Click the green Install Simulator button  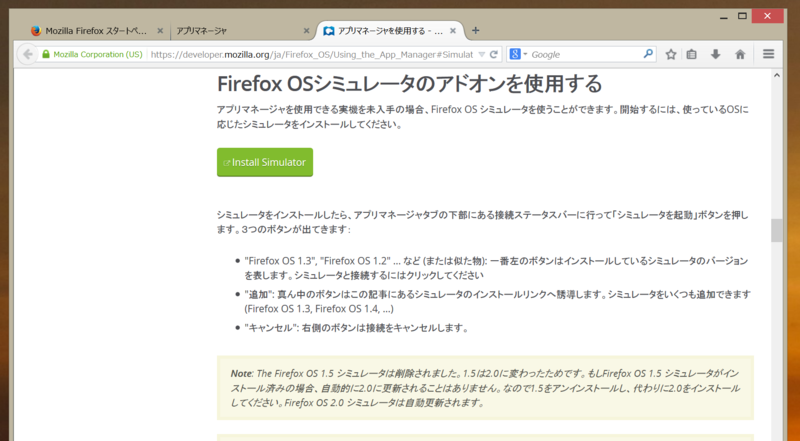point(265,162)
